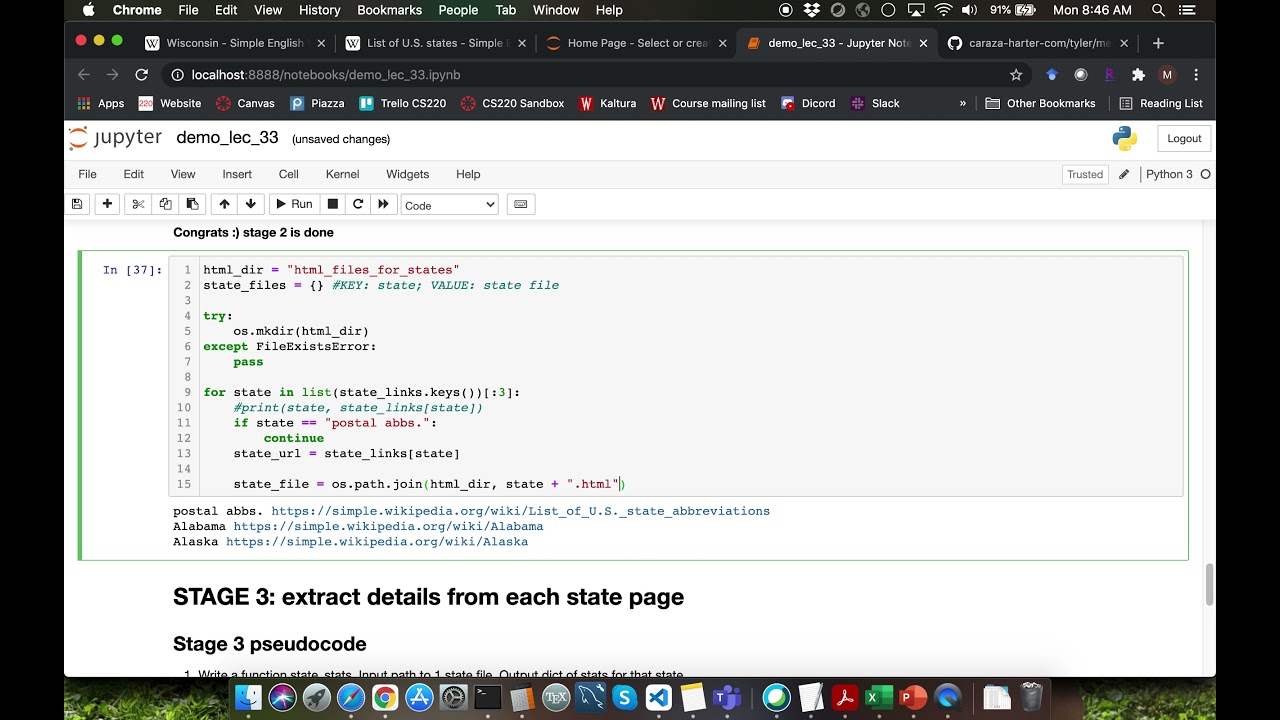Image resolution: width=1280 pixels, height=720 pixels.
Task: Open Spotlight search magnifier icon
Action: pyautogui.click(x=1158, y=10)
